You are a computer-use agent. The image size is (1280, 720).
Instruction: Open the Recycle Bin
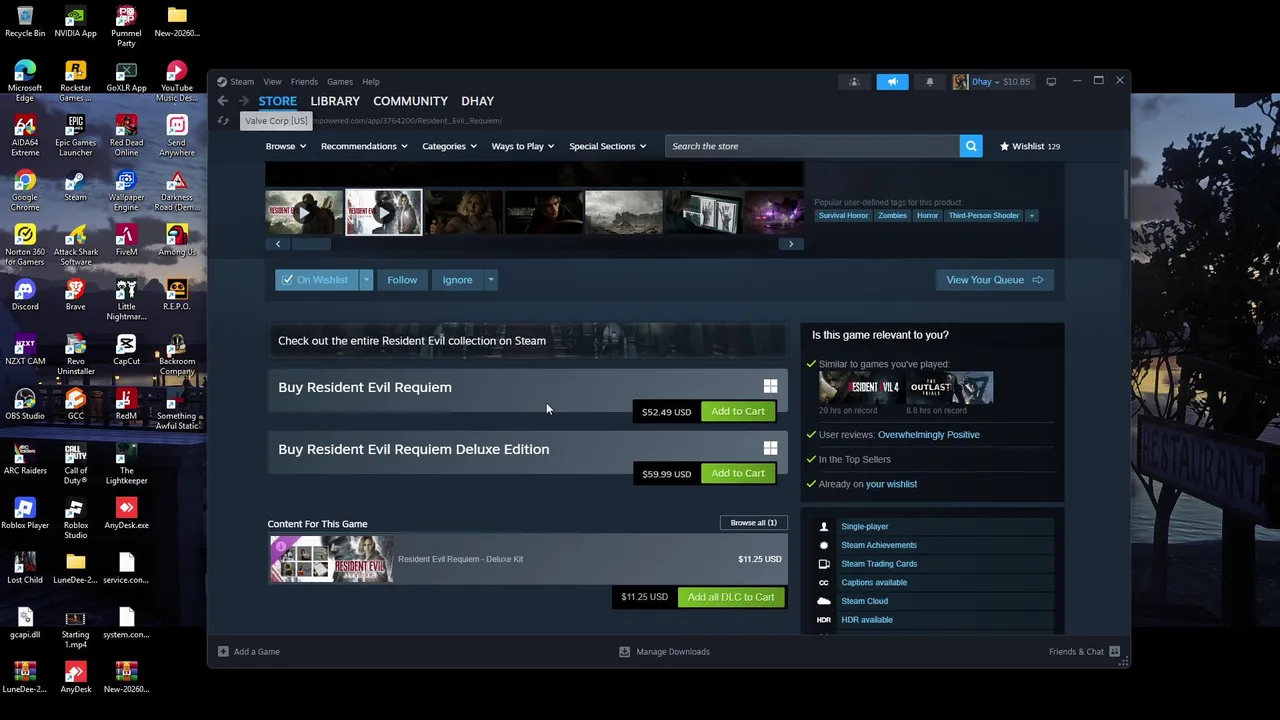25,22
